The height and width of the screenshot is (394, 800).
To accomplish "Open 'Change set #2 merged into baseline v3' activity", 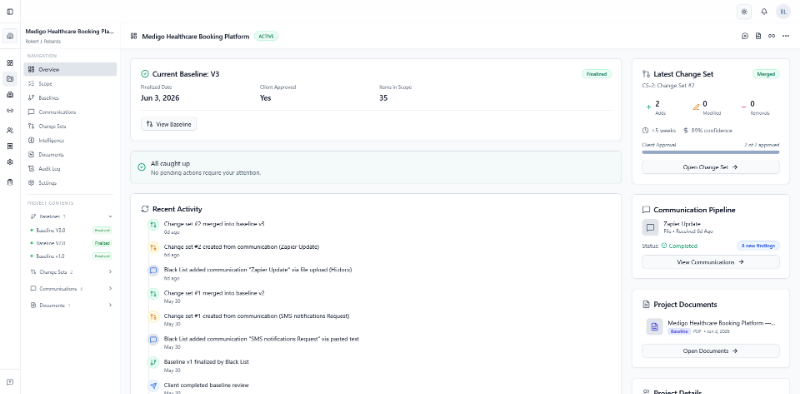I will pyautogui.click(x=214, y=224).
